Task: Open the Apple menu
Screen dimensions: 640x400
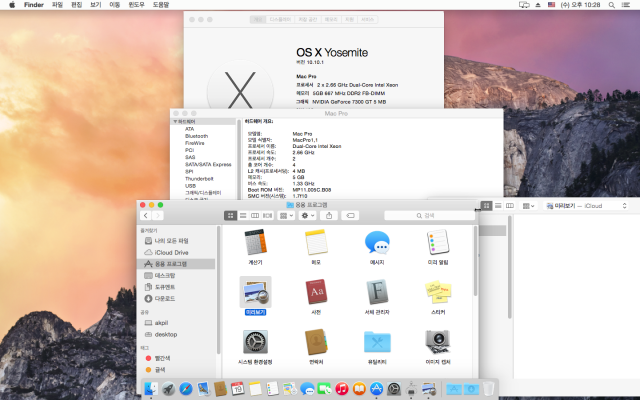Action: [12, 5]
